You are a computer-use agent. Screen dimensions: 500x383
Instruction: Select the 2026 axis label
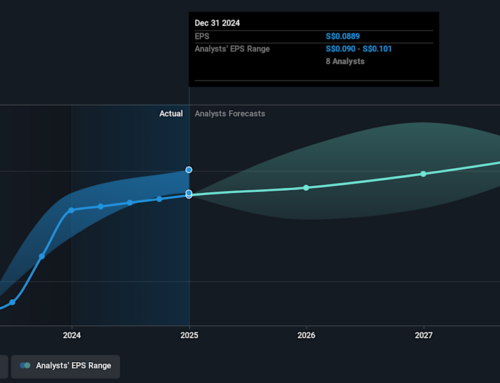(x=306, y=335)
